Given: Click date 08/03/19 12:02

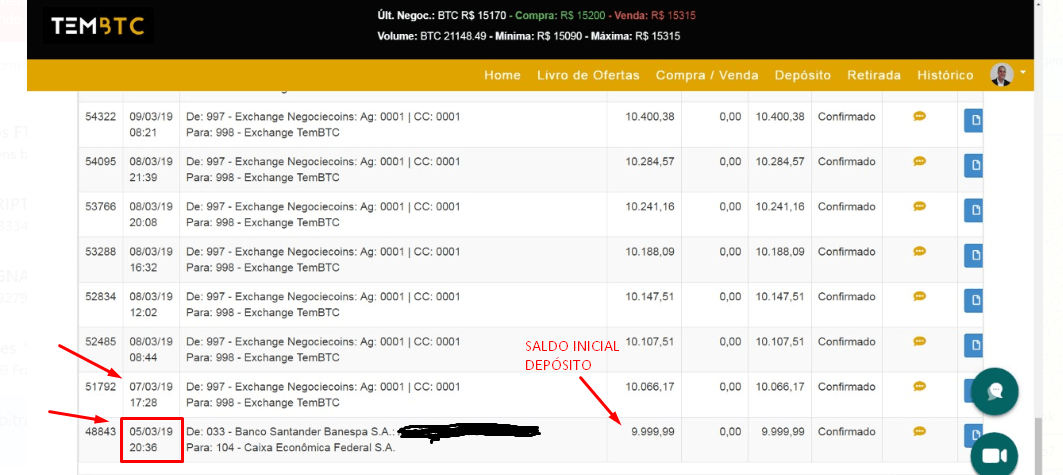Looking at the screenshot, I should pos(151,304).
